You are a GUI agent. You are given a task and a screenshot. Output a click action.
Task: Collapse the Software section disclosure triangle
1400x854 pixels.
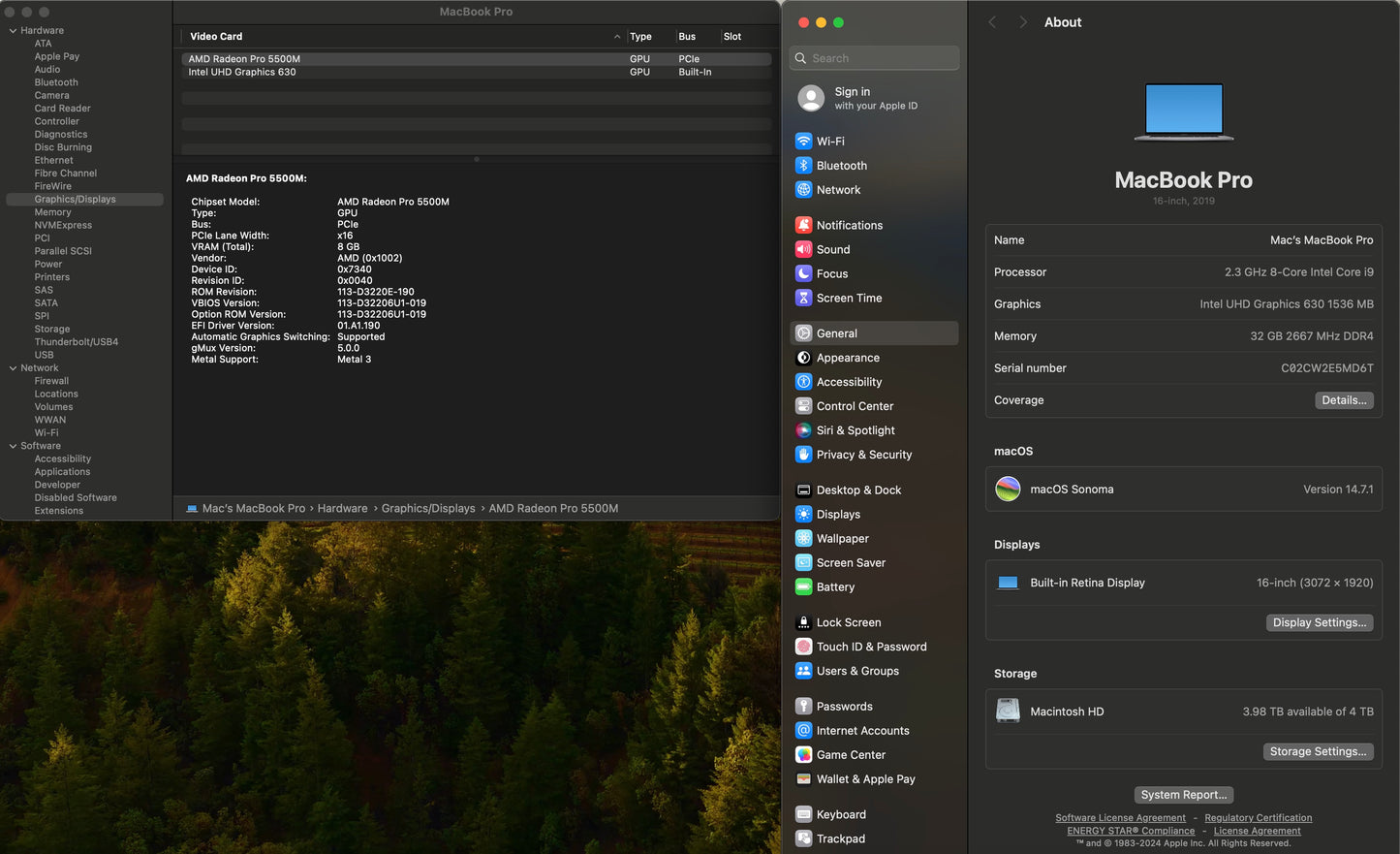(13, 446)
